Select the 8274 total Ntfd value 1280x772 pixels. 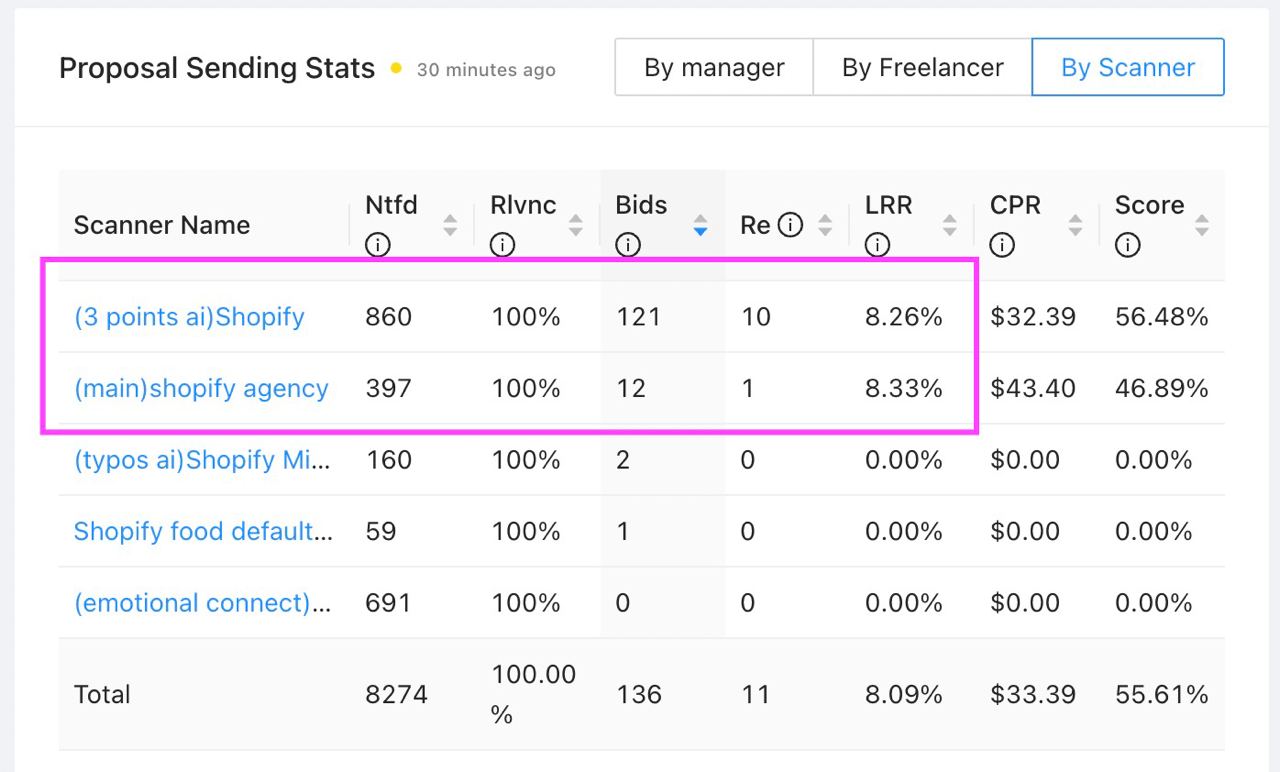[396, 694]
